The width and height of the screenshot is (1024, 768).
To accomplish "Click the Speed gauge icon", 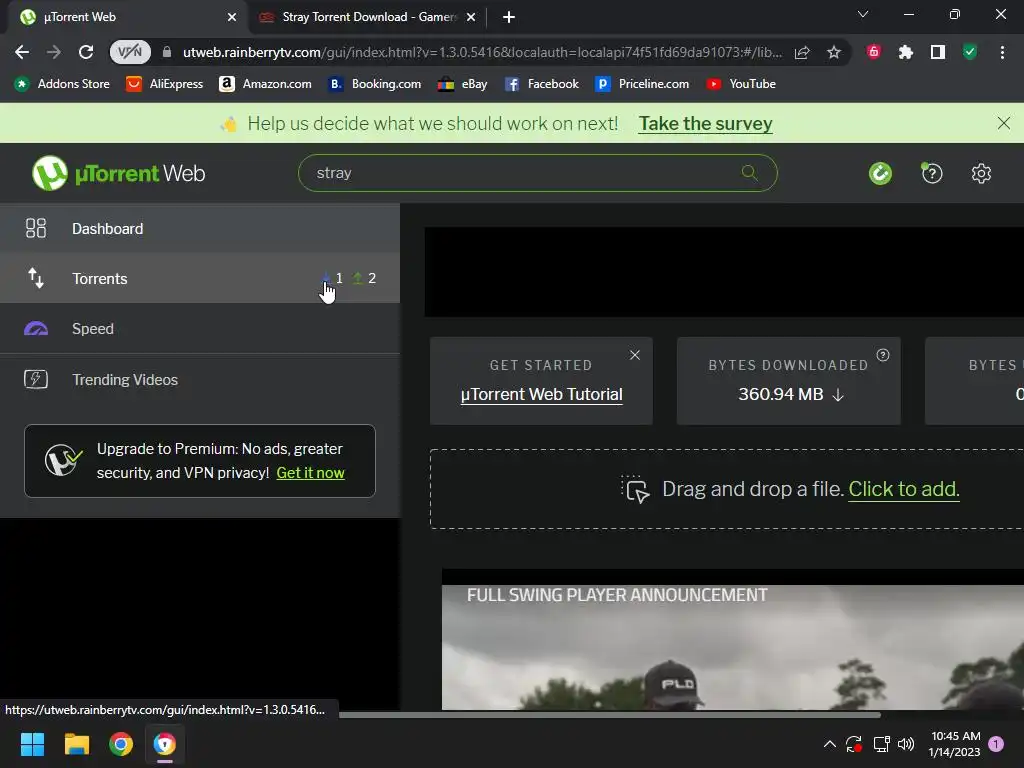I will [36, 328].
